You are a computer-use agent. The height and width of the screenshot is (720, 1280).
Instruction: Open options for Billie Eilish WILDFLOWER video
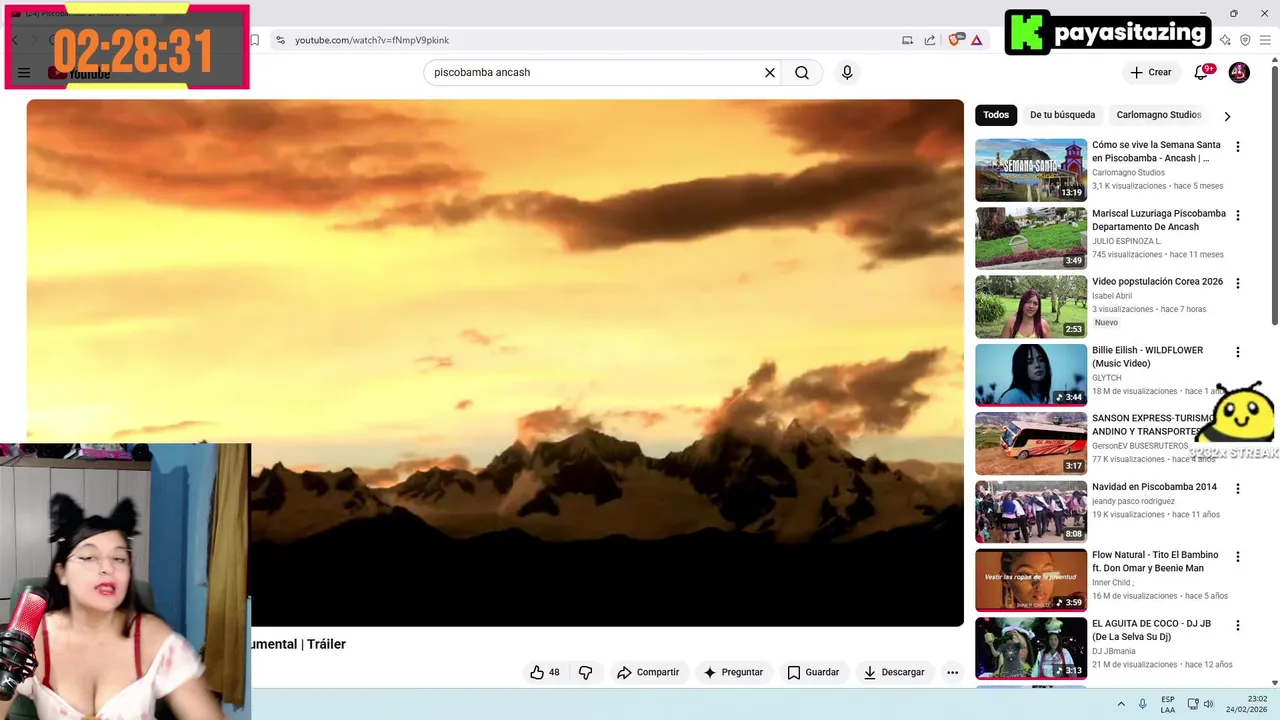click(x=1238, y=352)
